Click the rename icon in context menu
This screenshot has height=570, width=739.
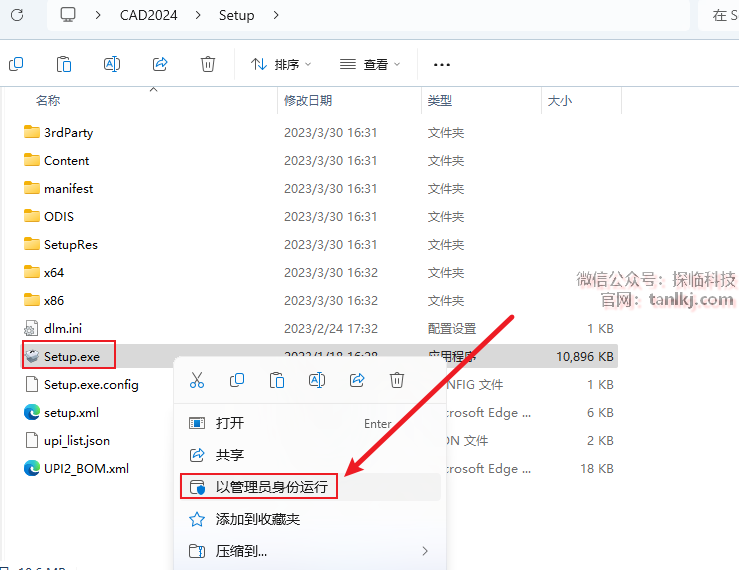click(317, 380)
